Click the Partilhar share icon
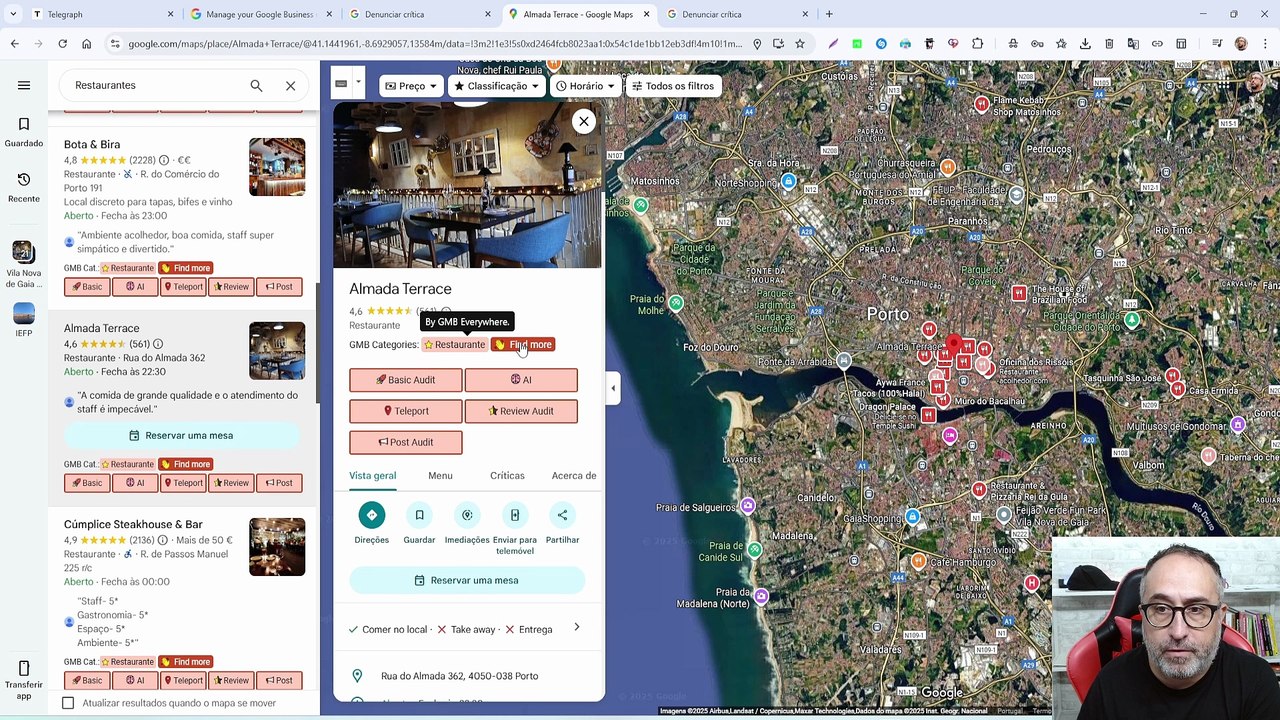Viewport: 1280px width, 720px height. [562, 515]
